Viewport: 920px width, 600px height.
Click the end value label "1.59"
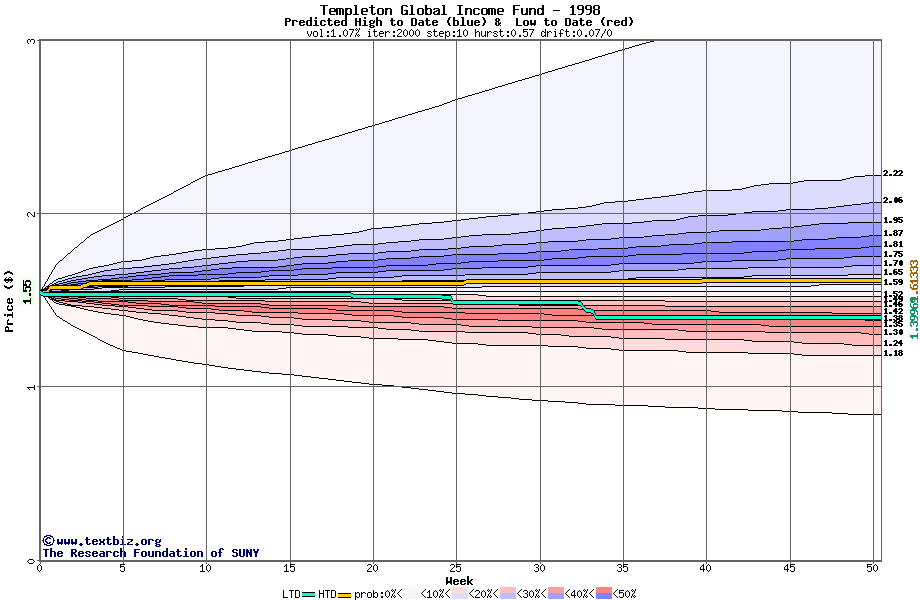click(x=893, y=283)
